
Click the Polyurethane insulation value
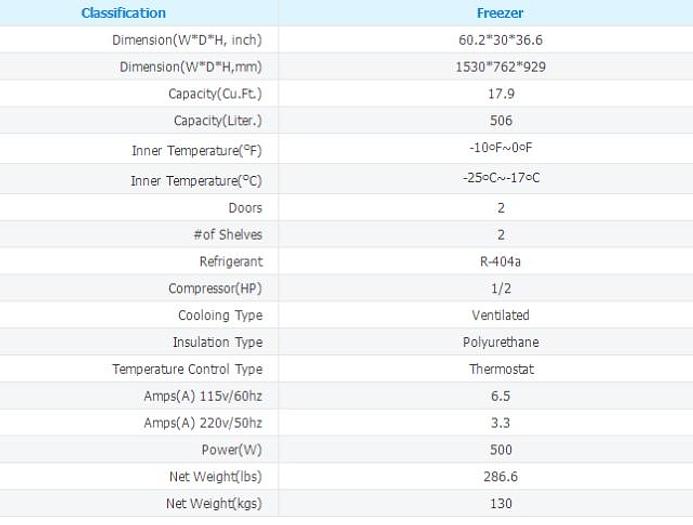click(501, 342)
